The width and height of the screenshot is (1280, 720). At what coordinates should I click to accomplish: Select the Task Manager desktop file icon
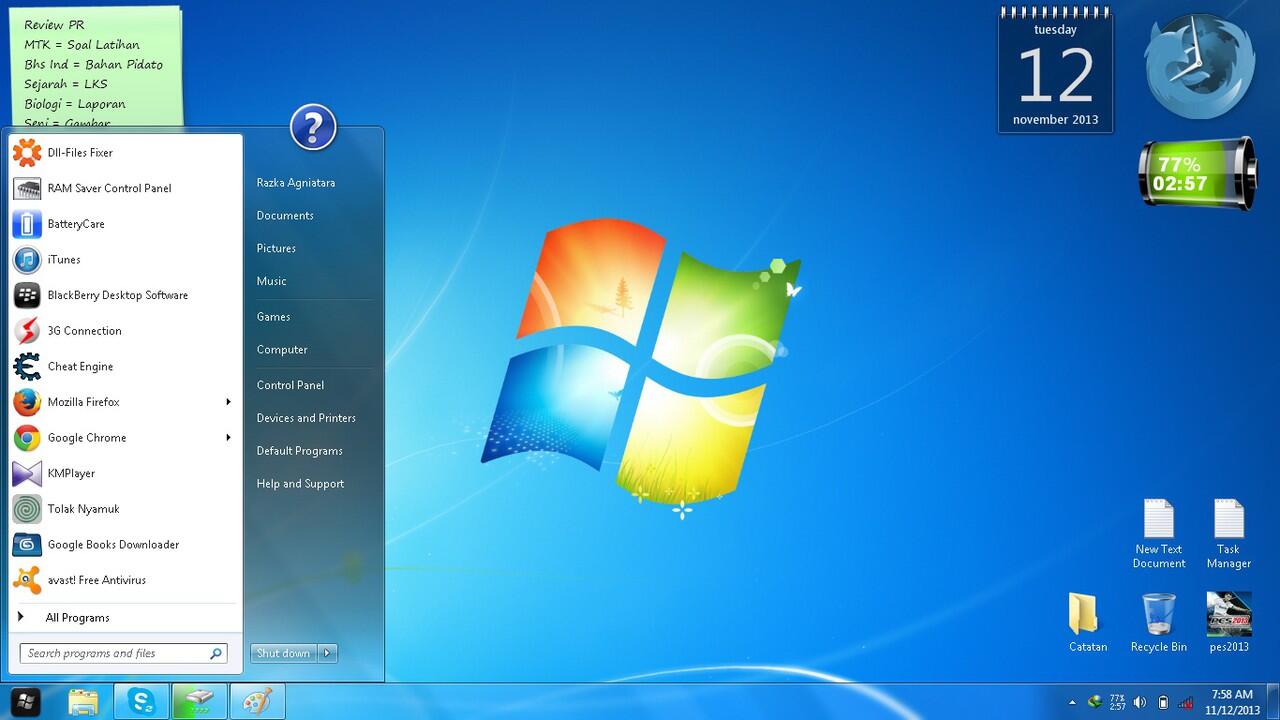click(1229, 534)
